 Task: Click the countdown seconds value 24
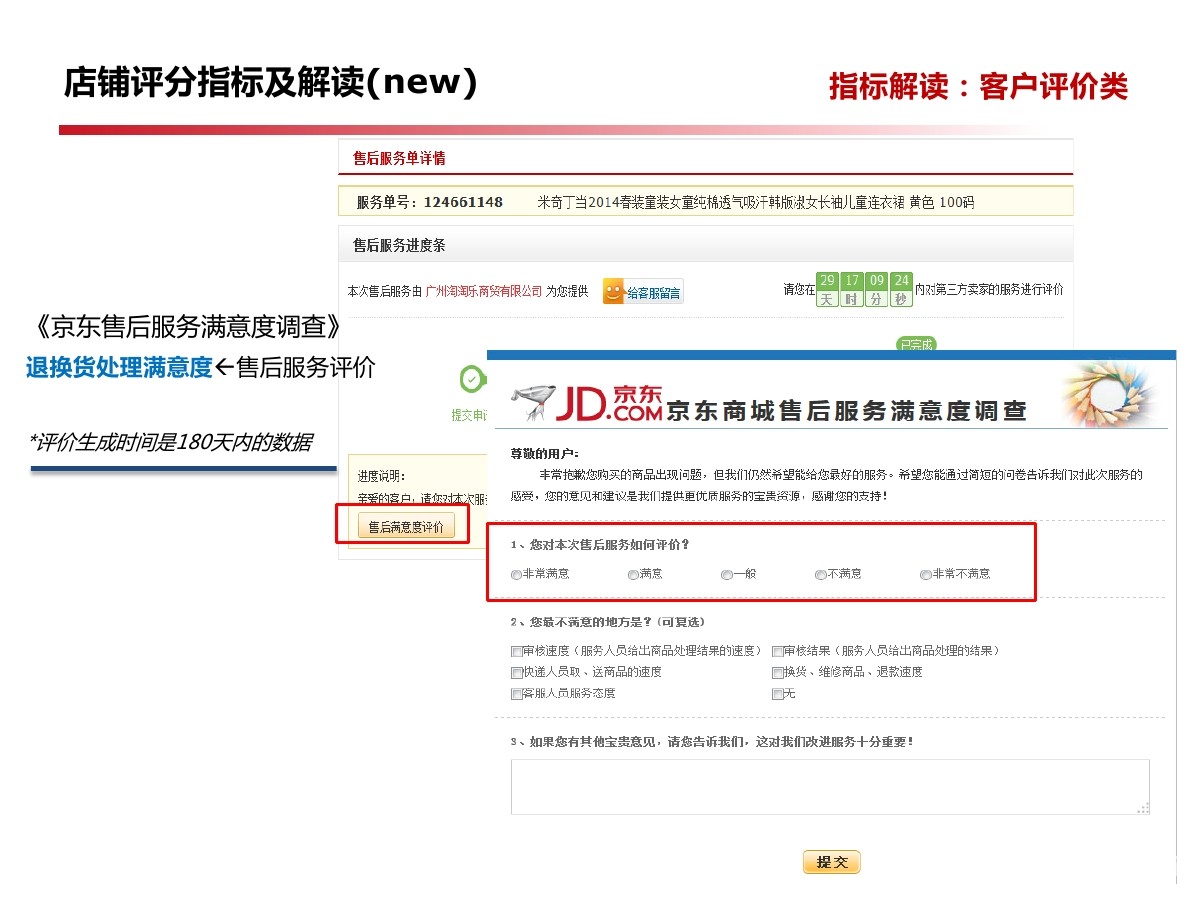[x=901, y=281]
